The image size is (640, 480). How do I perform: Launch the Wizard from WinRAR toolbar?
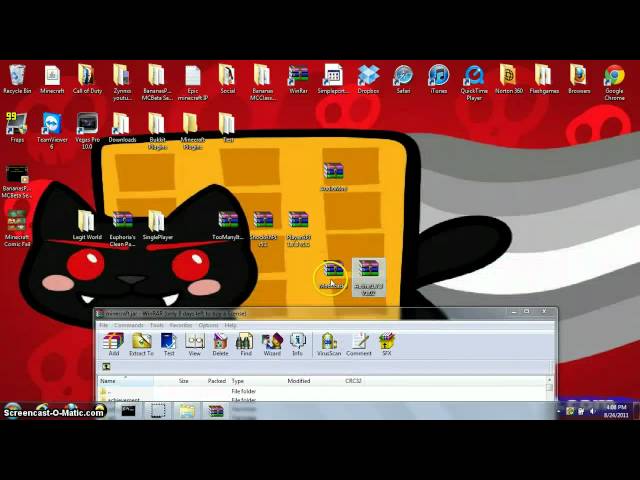click(x=272, y=344)
